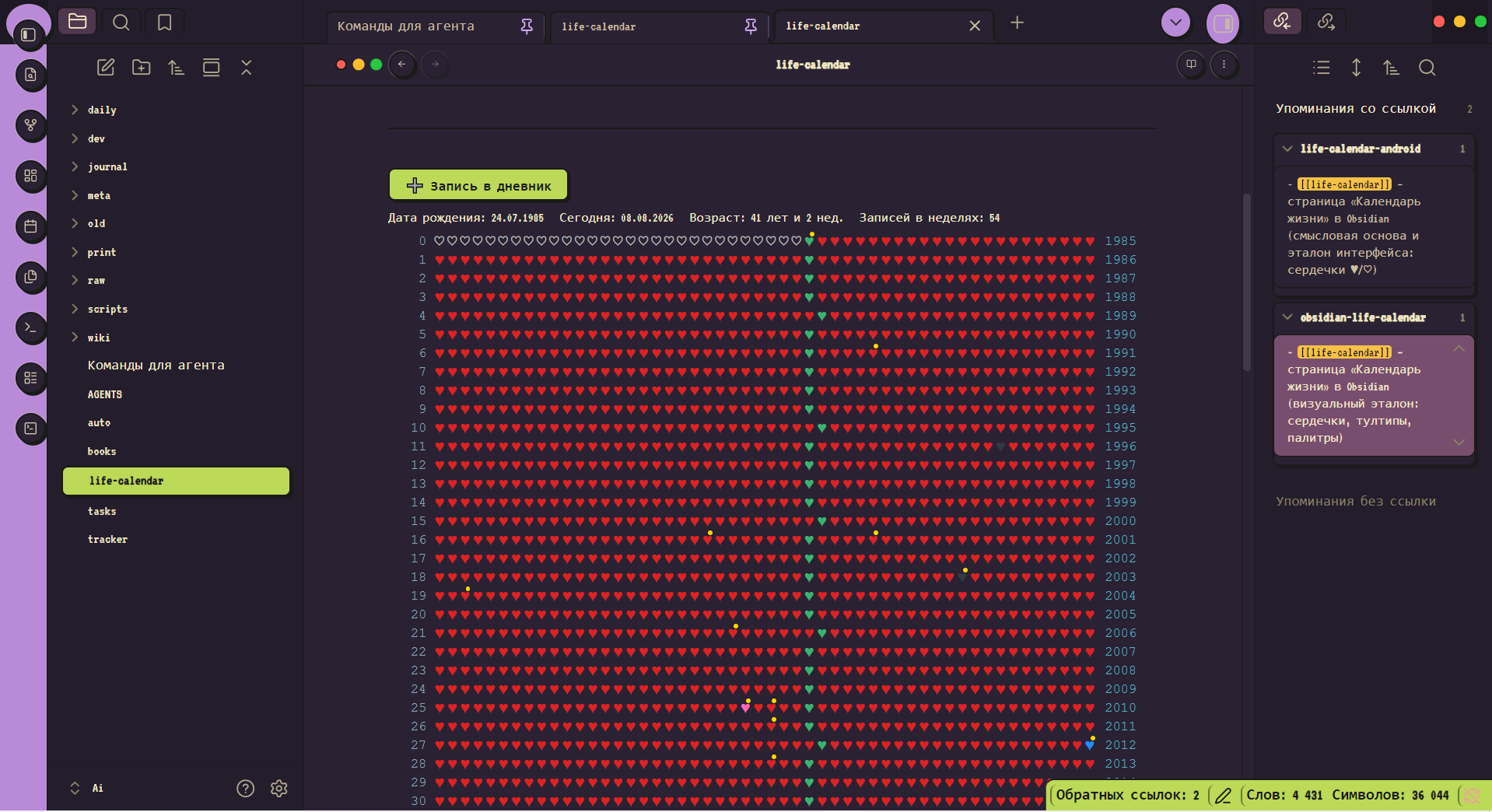Switch to the search sidebar tab
Screen dimensions: 1492x812
pos(121,22)
